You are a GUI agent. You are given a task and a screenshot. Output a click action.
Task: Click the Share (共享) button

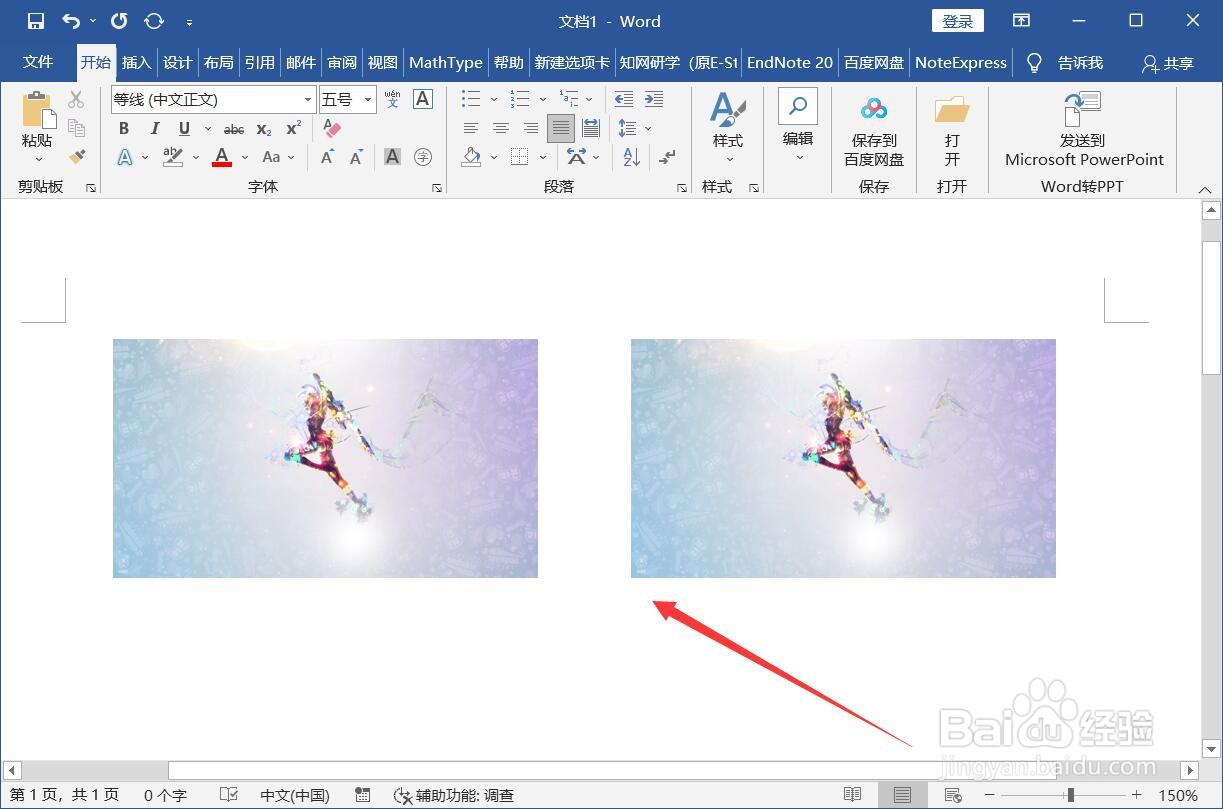pos(1169,63)
